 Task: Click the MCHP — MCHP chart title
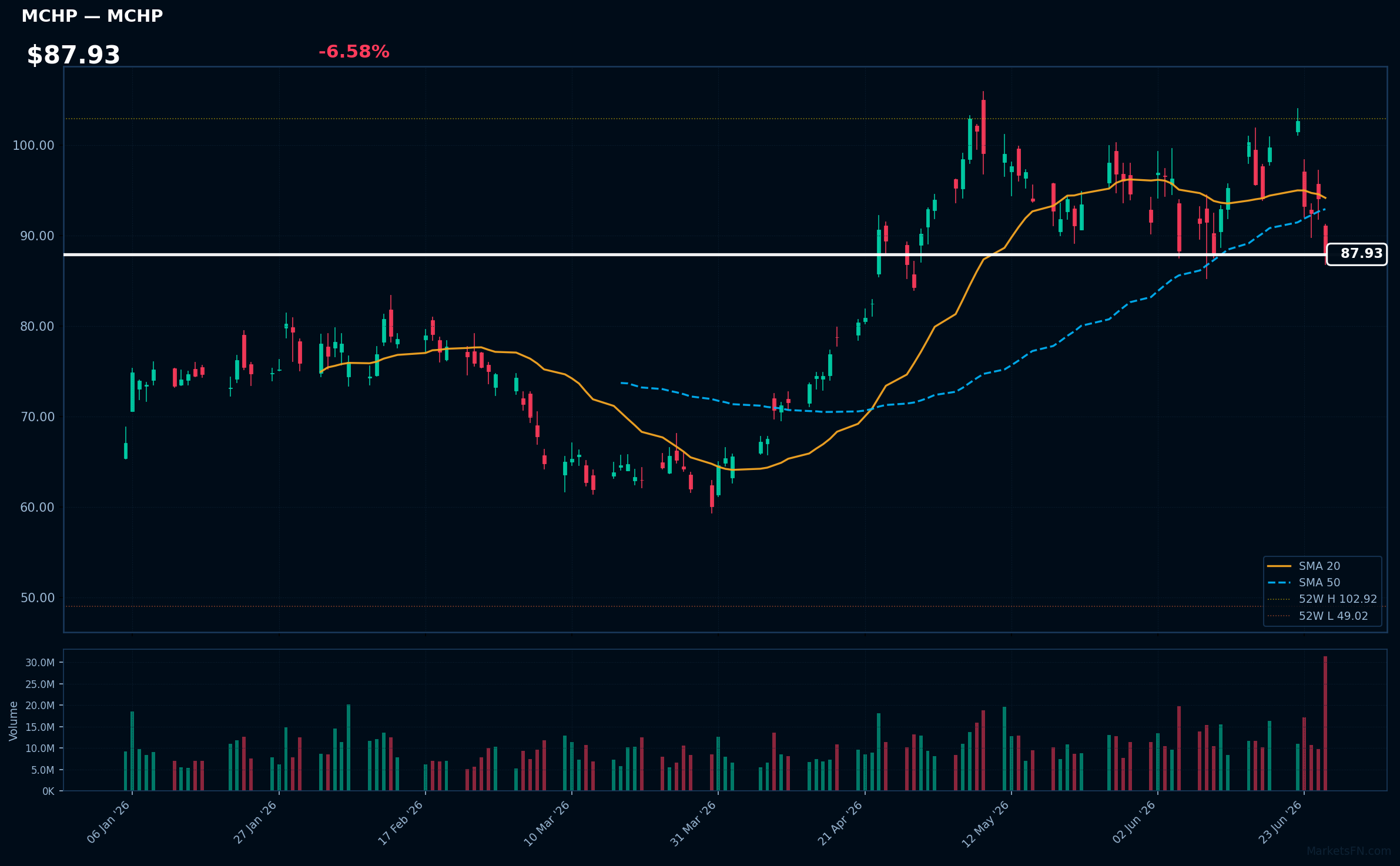tap(92, 16)
